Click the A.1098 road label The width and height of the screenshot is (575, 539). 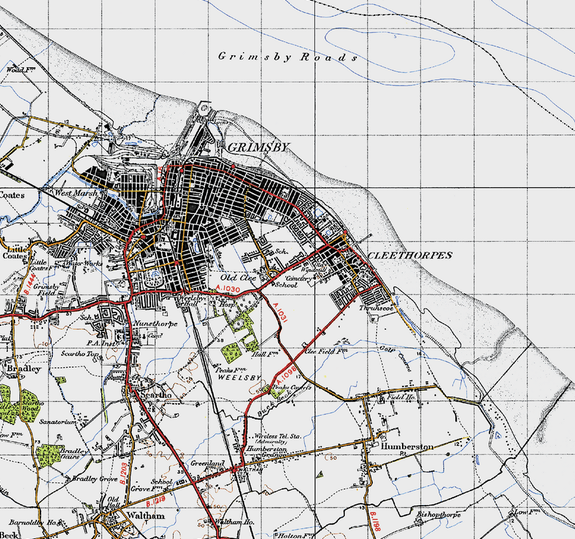click(286, 375)
